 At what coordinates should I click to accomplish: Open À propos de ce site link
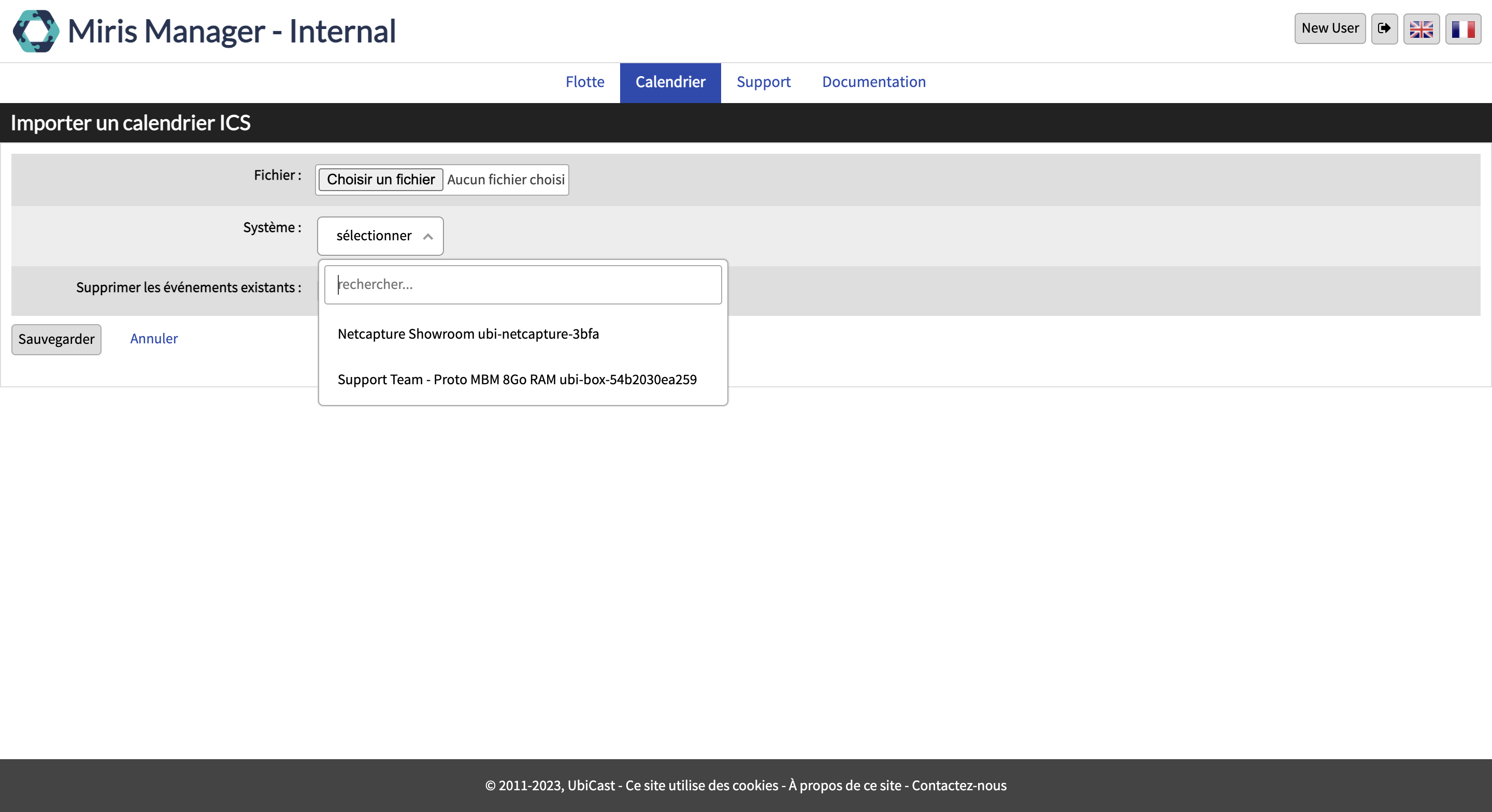pyautogui.click(x=844, y=786)
